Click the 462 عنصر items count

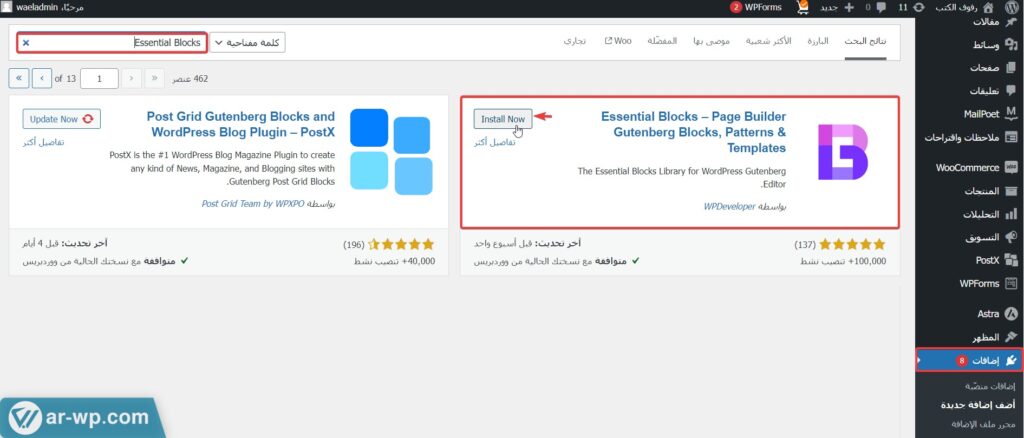pos(190,78)
